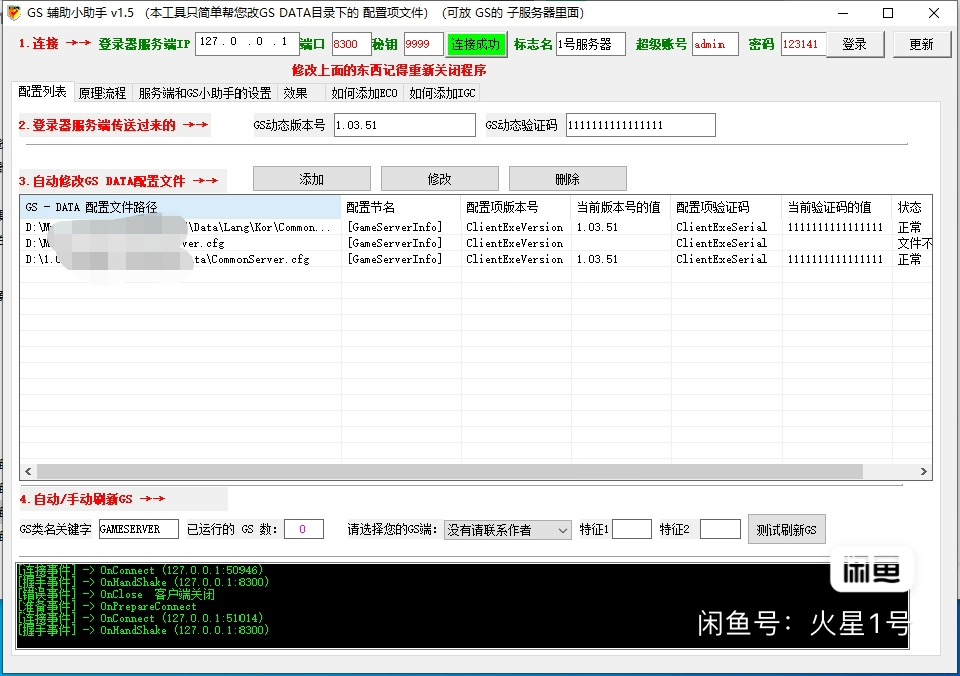960x676 pixels.
Task: Click the 端口 port field showing 8300
Action: [x=350, y=44]
